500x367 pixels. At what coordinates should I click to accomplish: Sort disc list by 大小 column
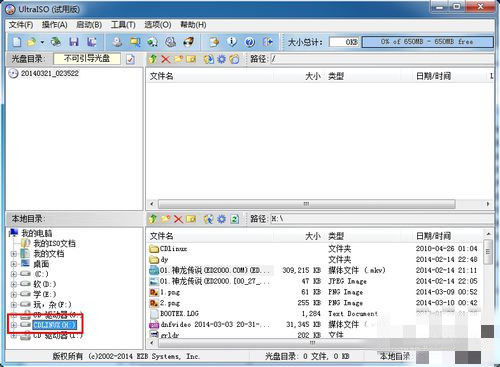313,76
